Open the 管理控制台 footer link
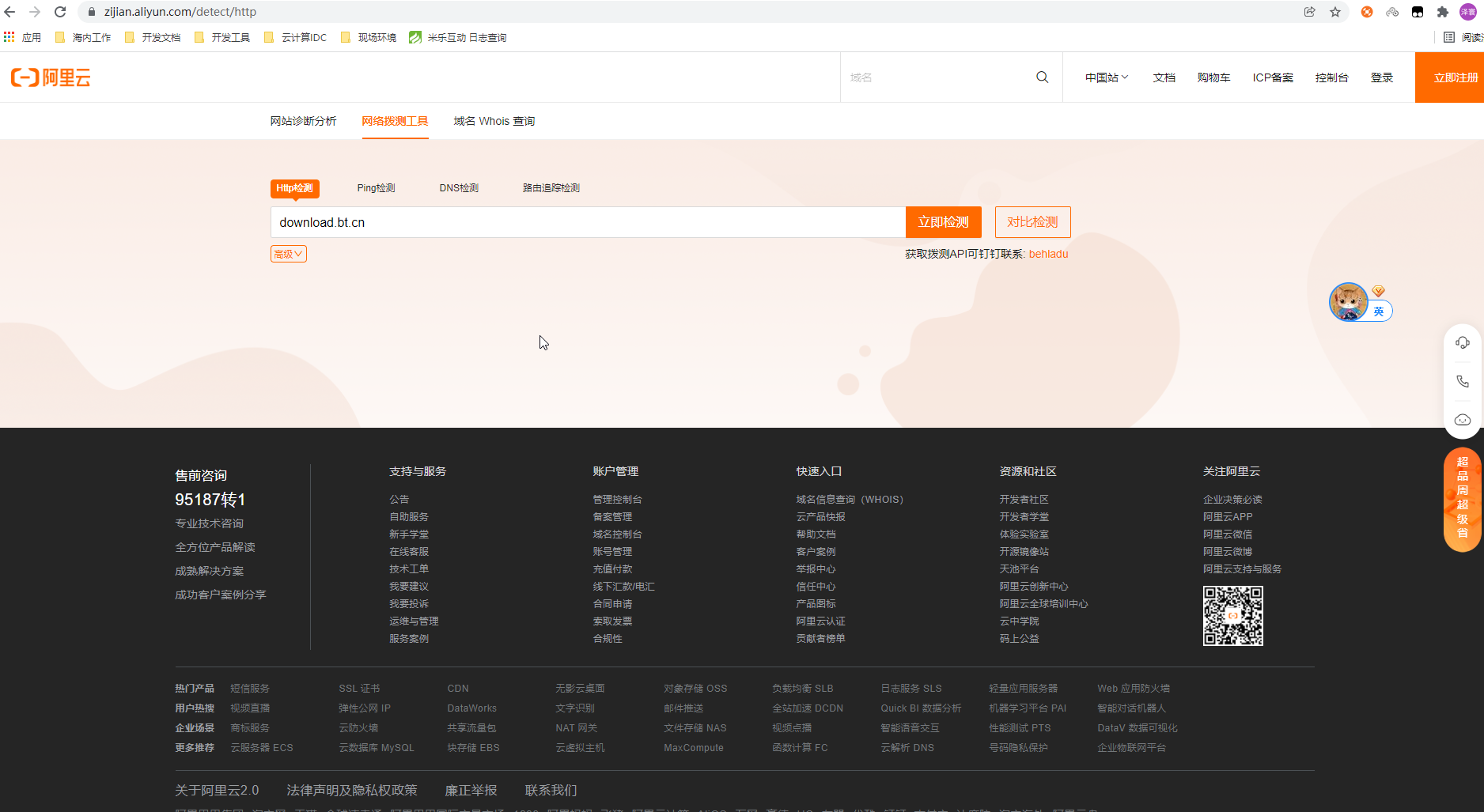 (x=617, y=500)
